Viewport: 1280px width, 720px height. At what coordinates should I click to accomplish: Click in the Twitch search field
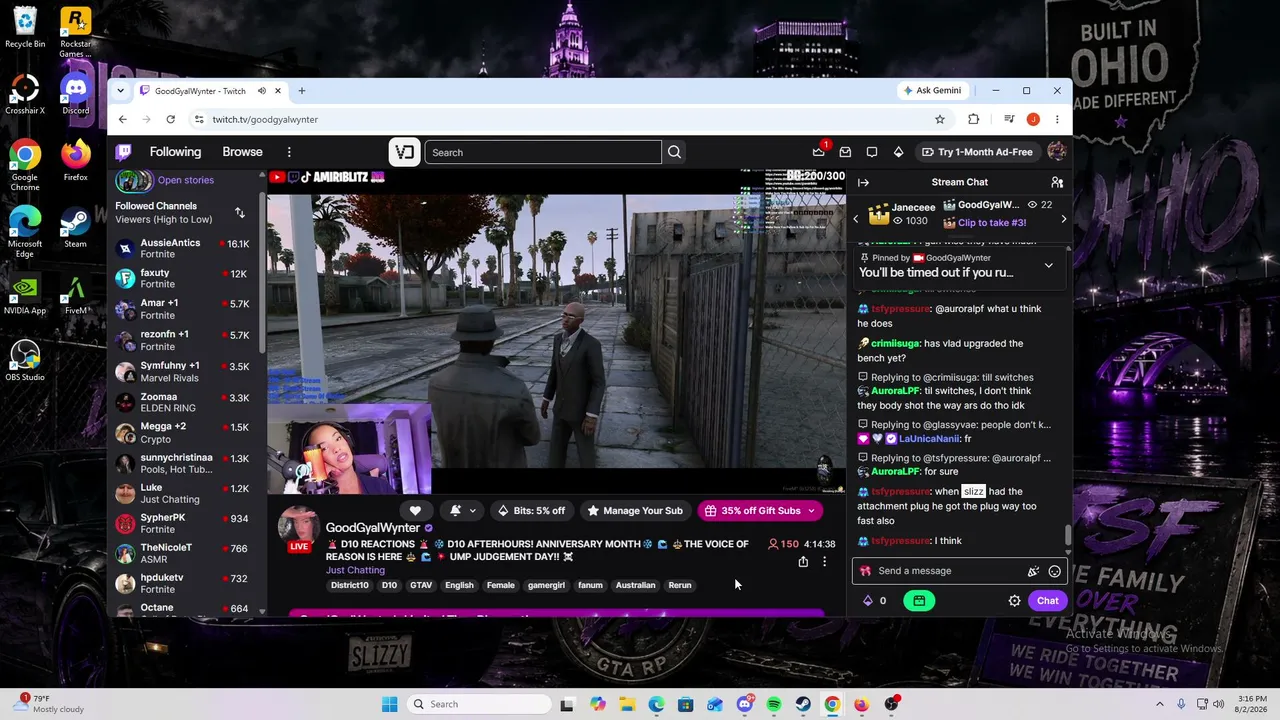(543, 152)
